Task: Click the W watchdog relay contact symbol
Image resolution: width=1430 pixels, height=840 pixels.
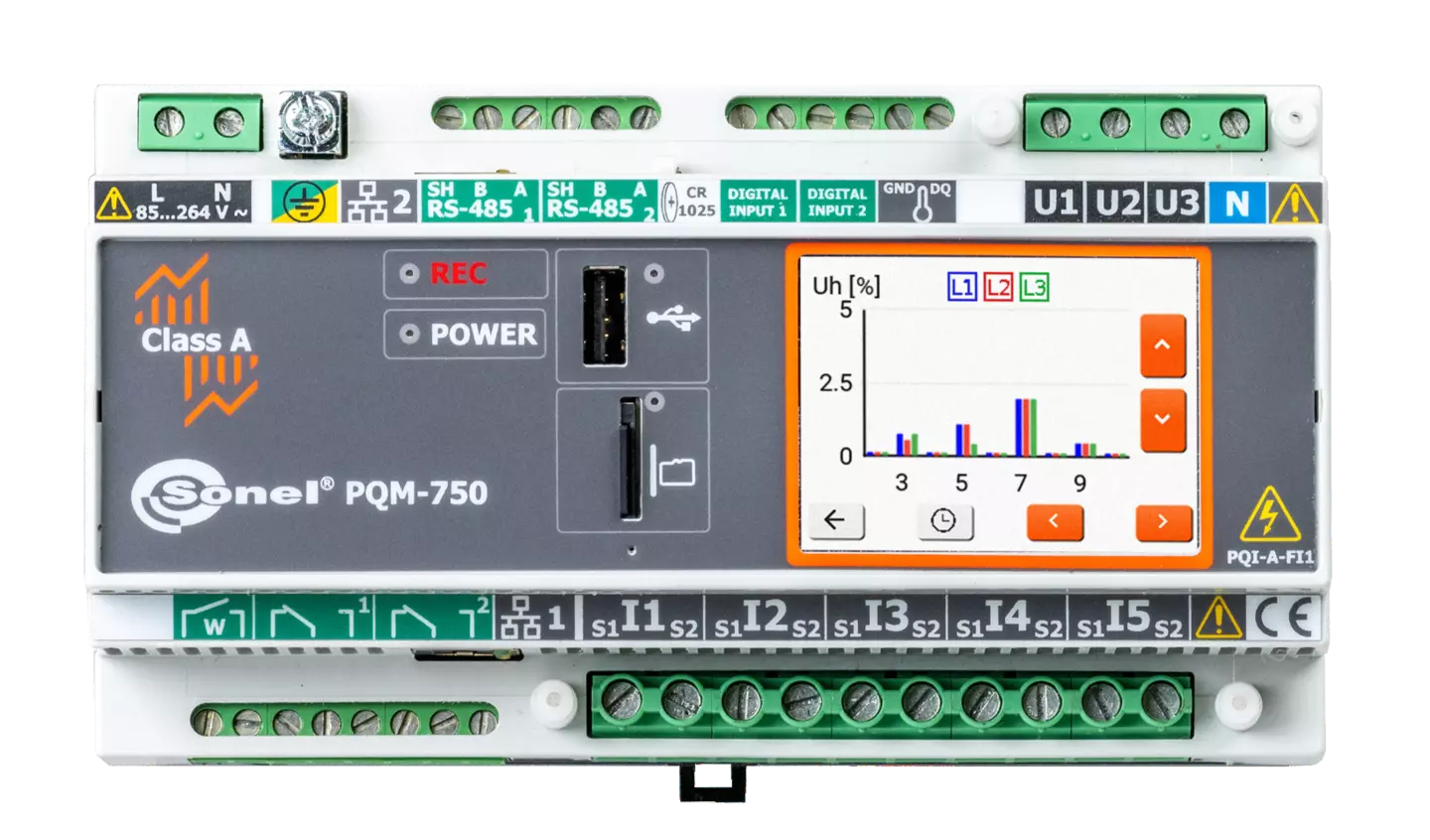Action: coord(214,618)
